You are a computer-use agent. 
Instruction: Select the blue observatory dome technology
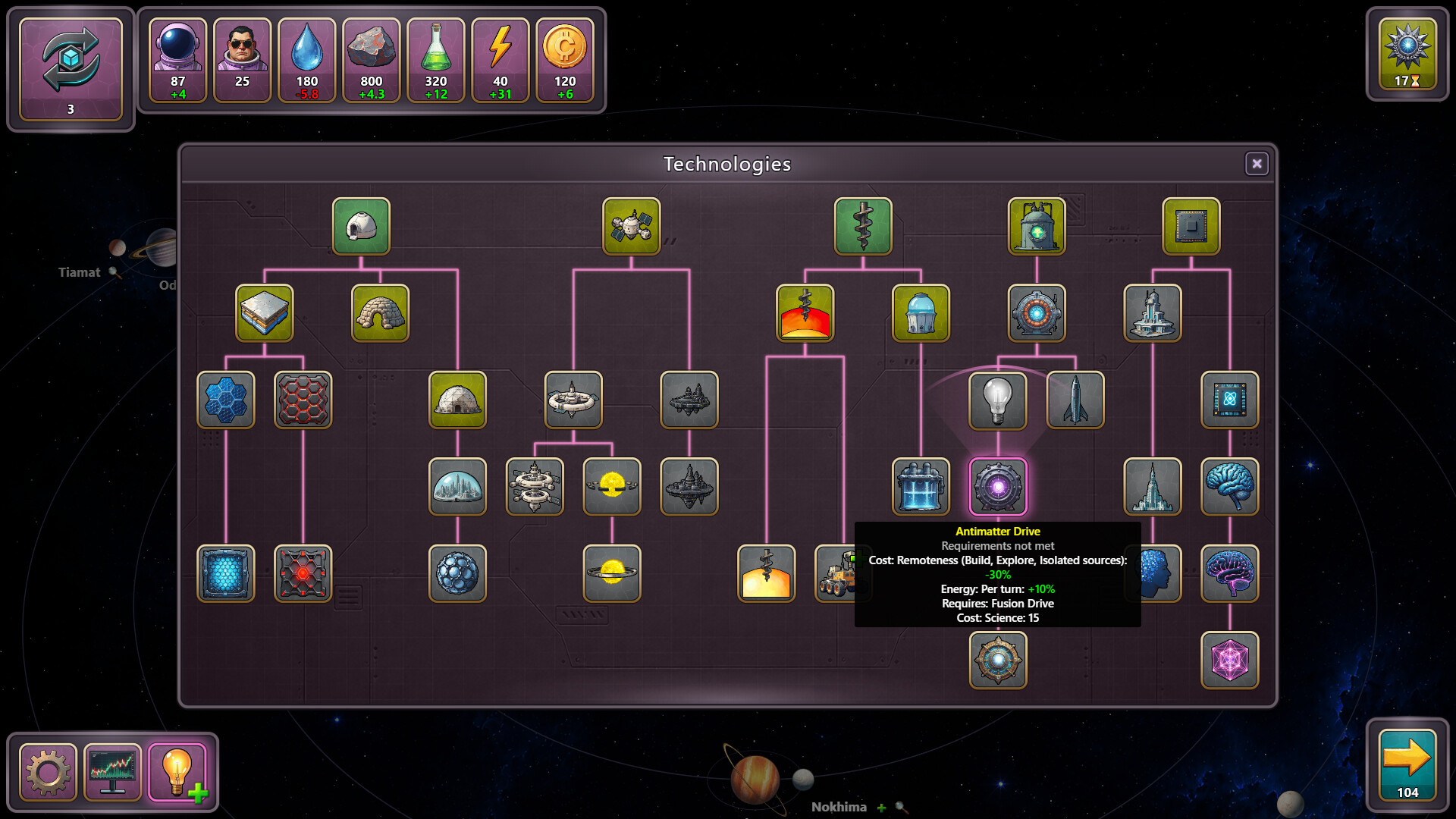pyautogui.click(x=921, y=313)
